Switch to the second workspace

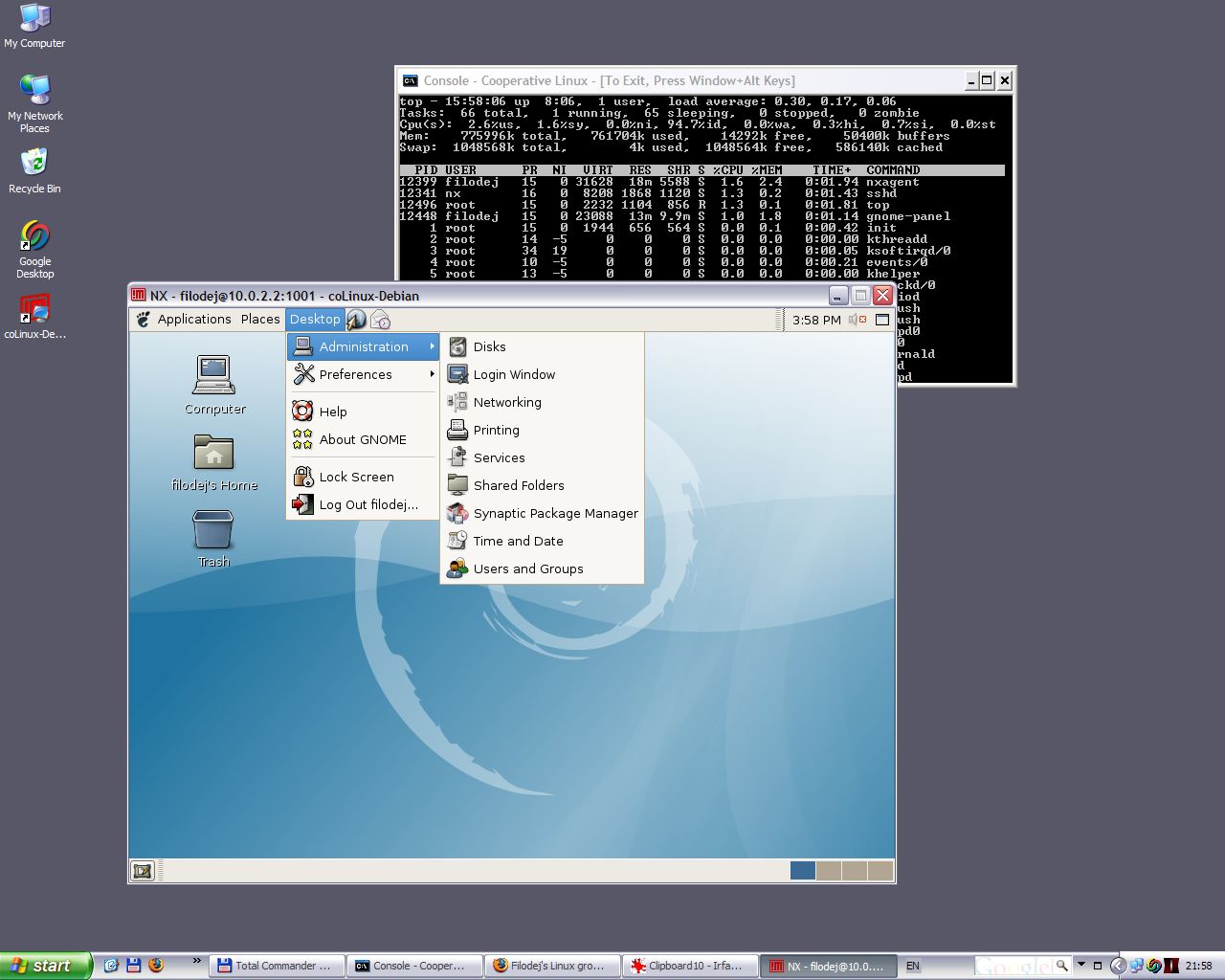tap(829, 871)
